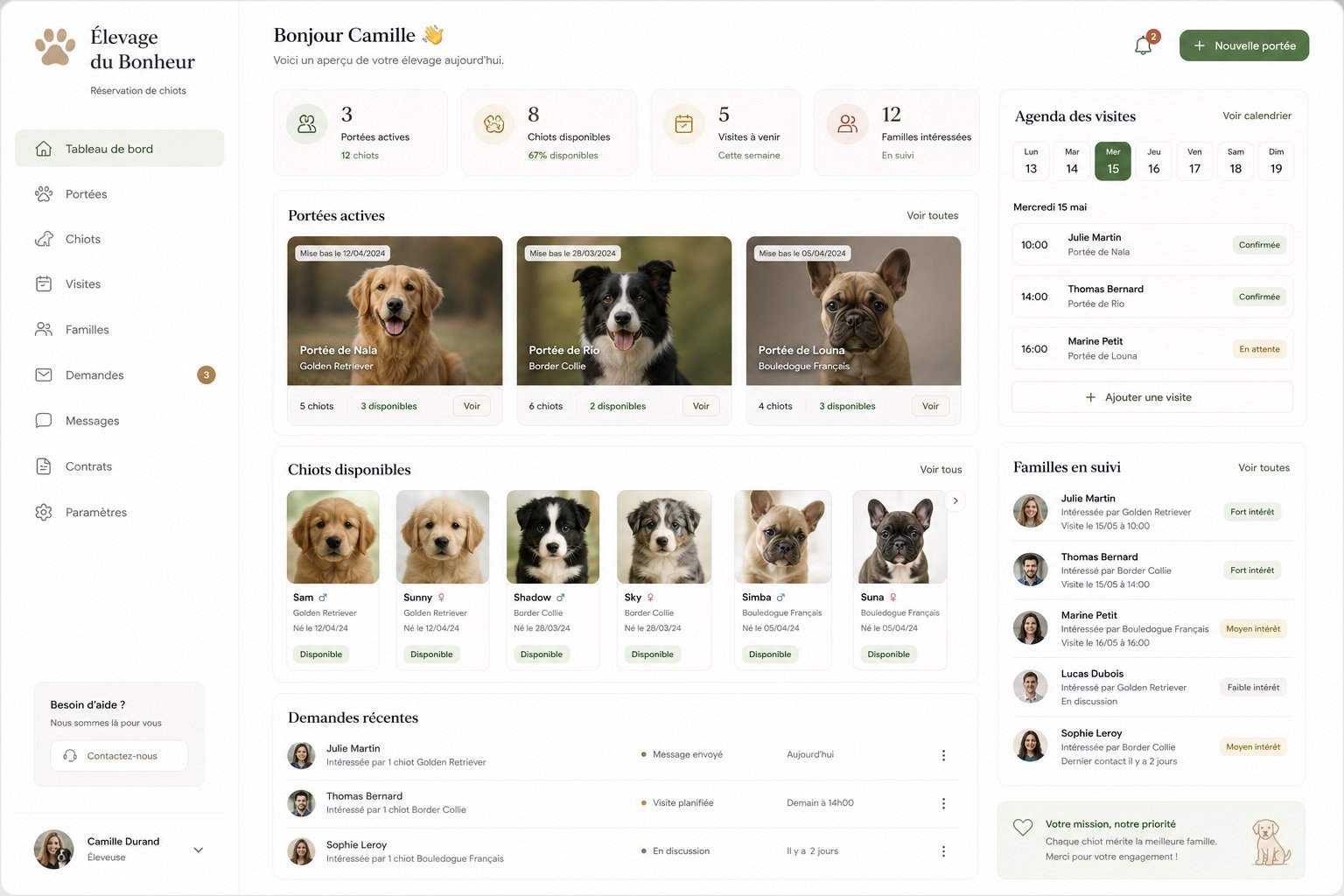This screenshot has width=1344, height=896.
Task: Open options menu for Sophie Leroy request
Action: tap(943, 851)
